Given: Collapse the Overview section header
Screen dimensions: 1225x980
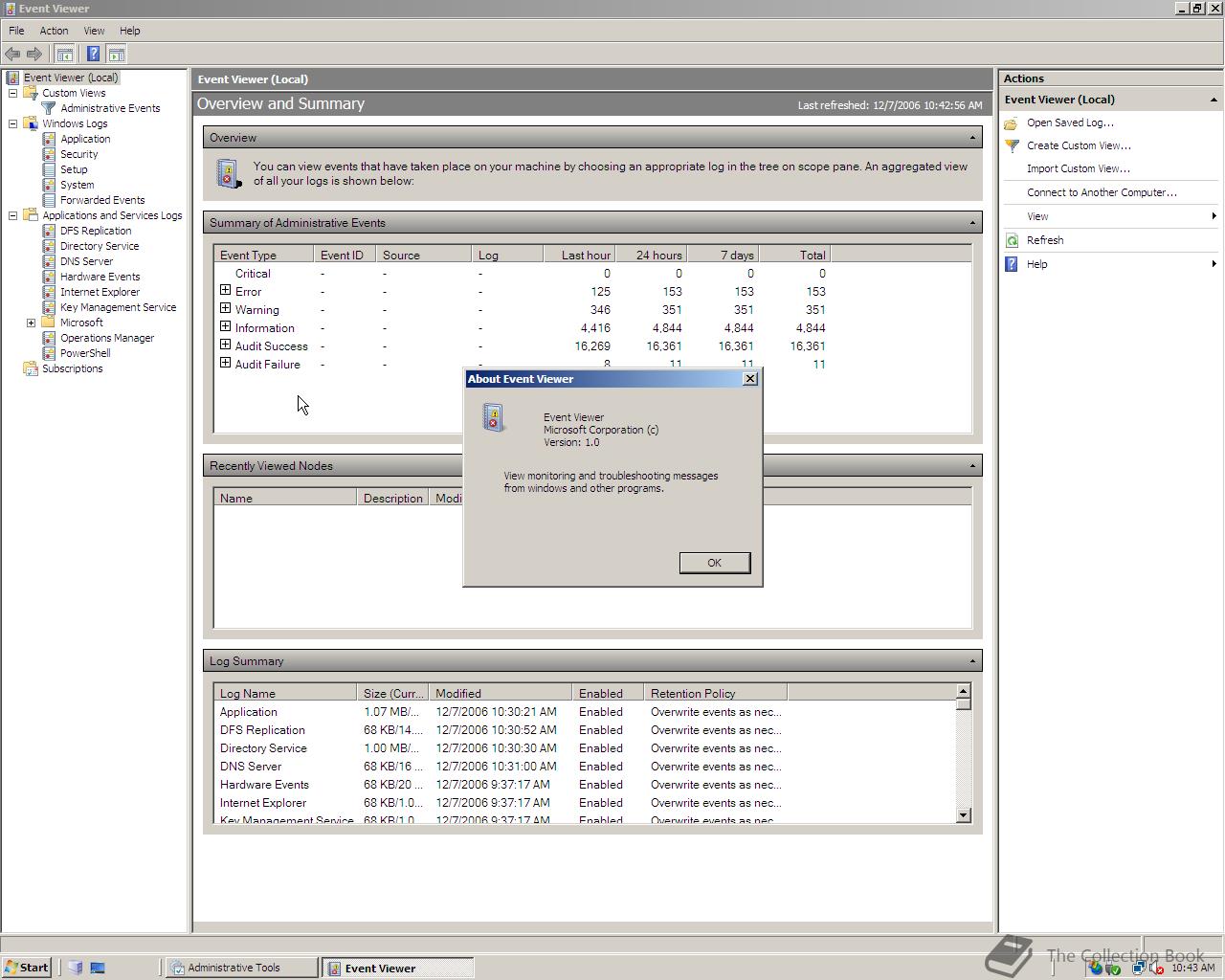Looking at the screenshot, I should click(x=972, y=138).
